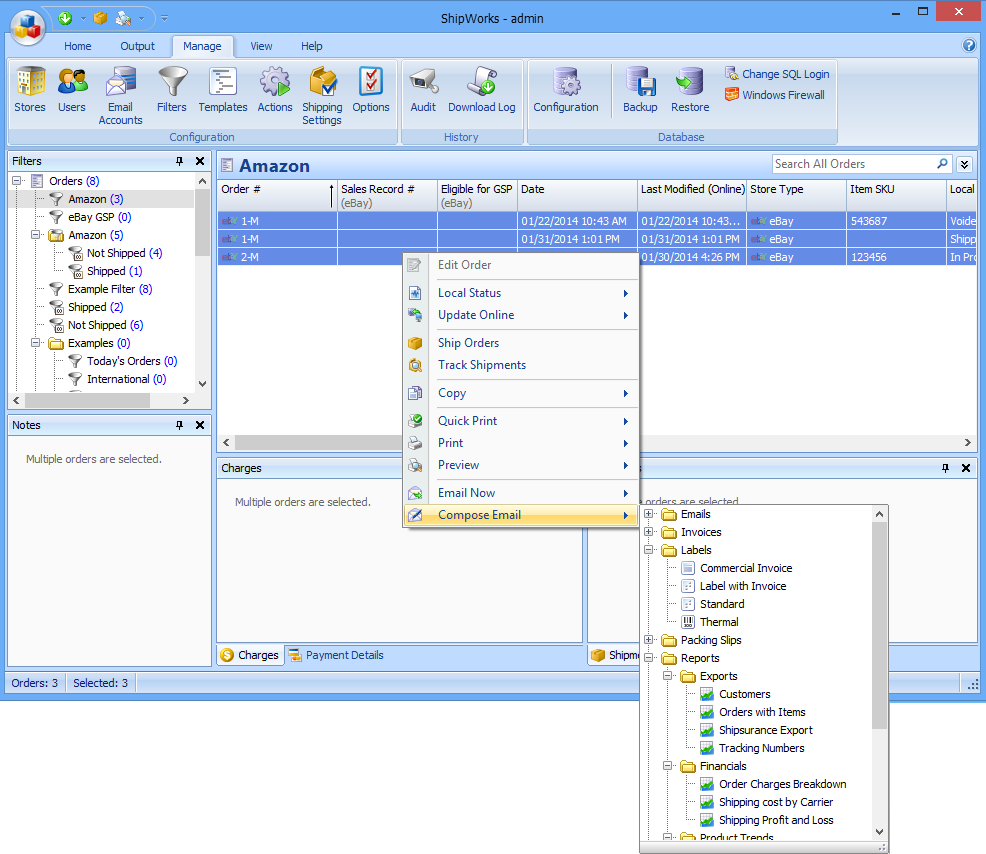Open the Help ribbon tab

click(x=311, y=46)
